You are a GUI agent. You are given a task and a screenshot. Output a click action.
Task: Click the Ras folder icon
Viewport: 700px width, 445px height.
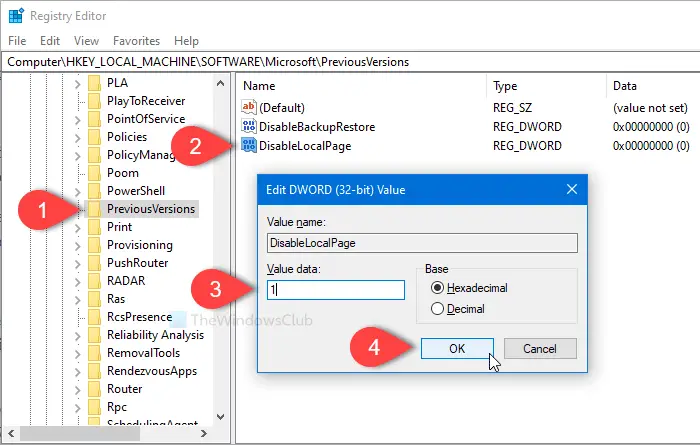tap(94, 299)
